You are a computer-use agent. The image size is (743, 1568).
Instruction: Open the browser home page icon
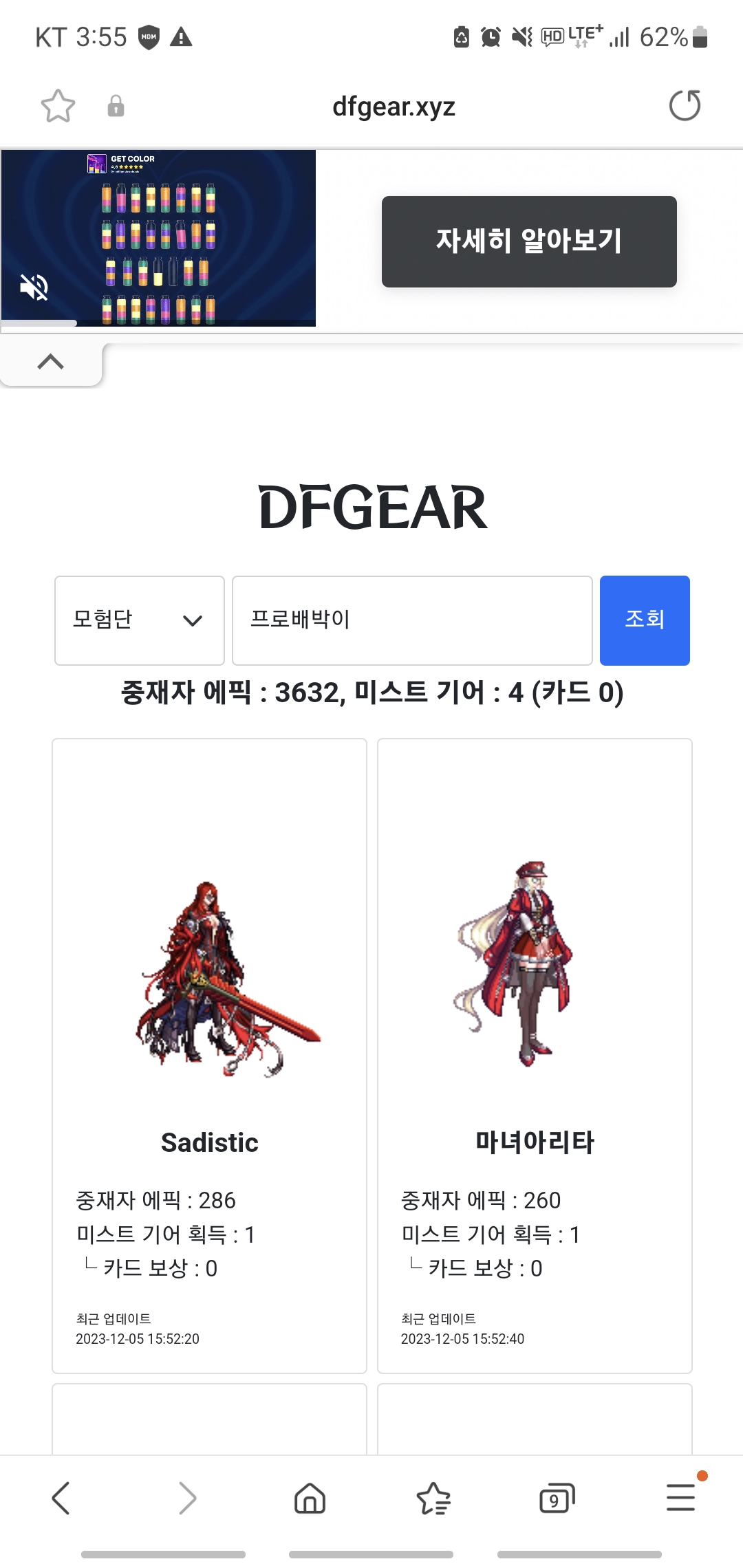click(x=310, y=1498)
